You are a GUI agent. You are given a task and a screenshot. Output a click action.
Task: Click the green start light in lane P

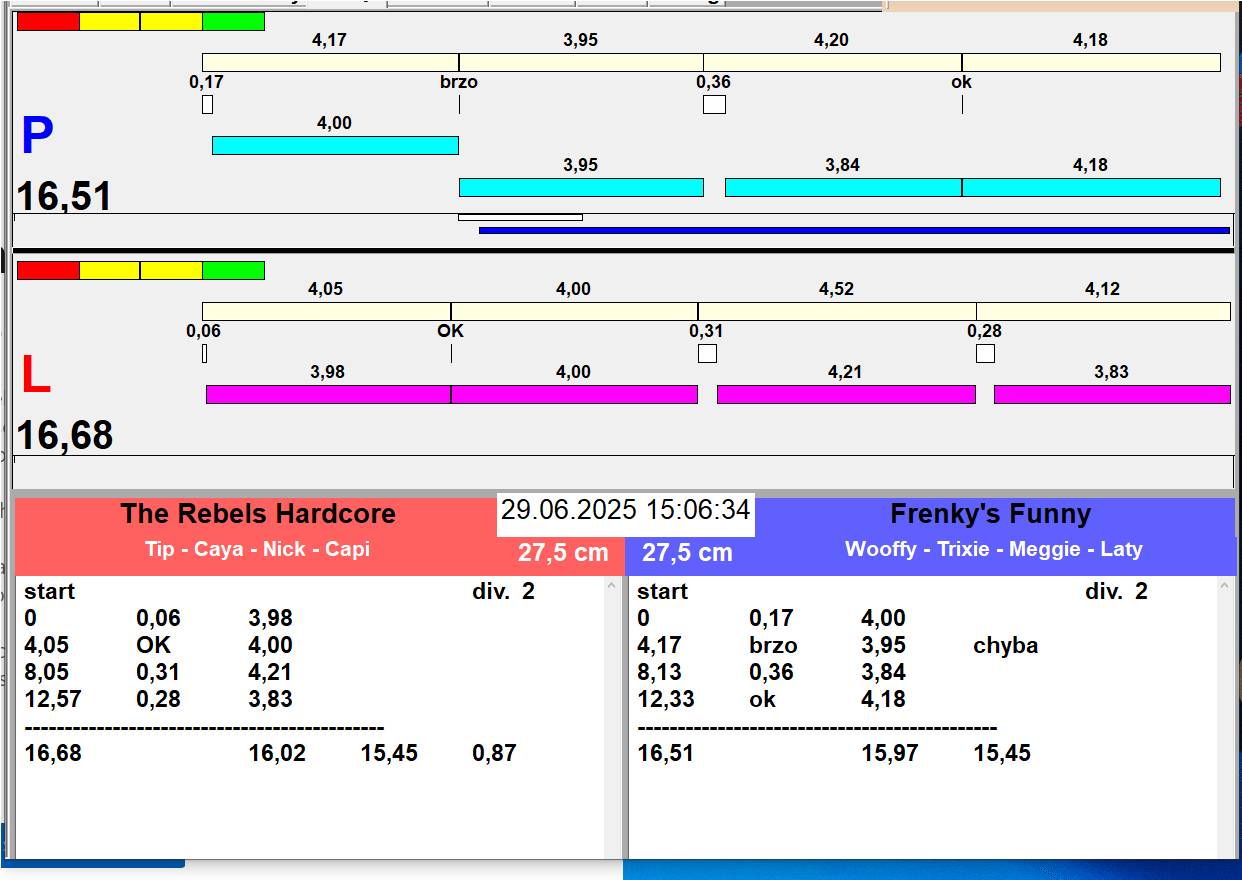click(x=233, y=22)
